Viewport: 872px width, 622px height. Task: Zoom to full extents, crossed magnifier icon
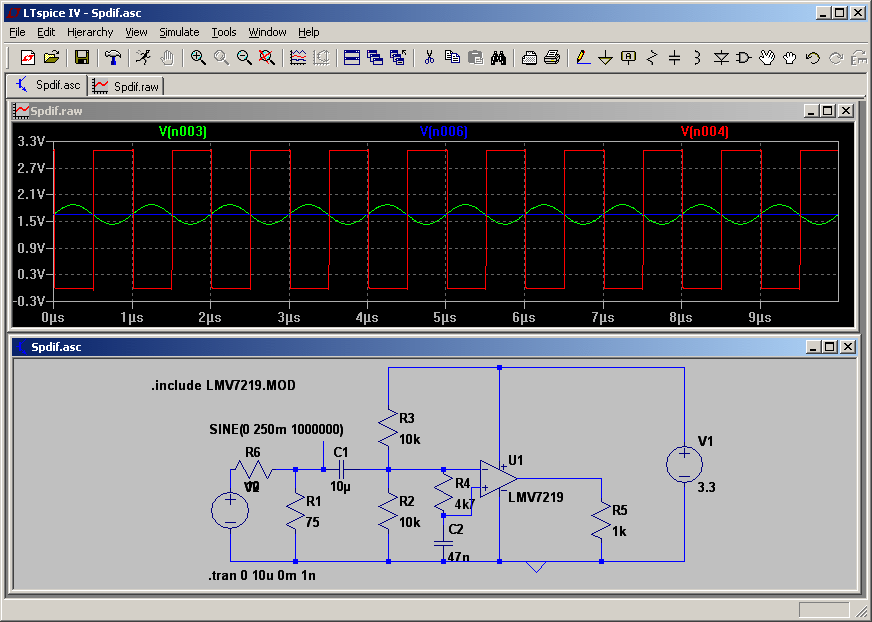[x=267, y=57]
